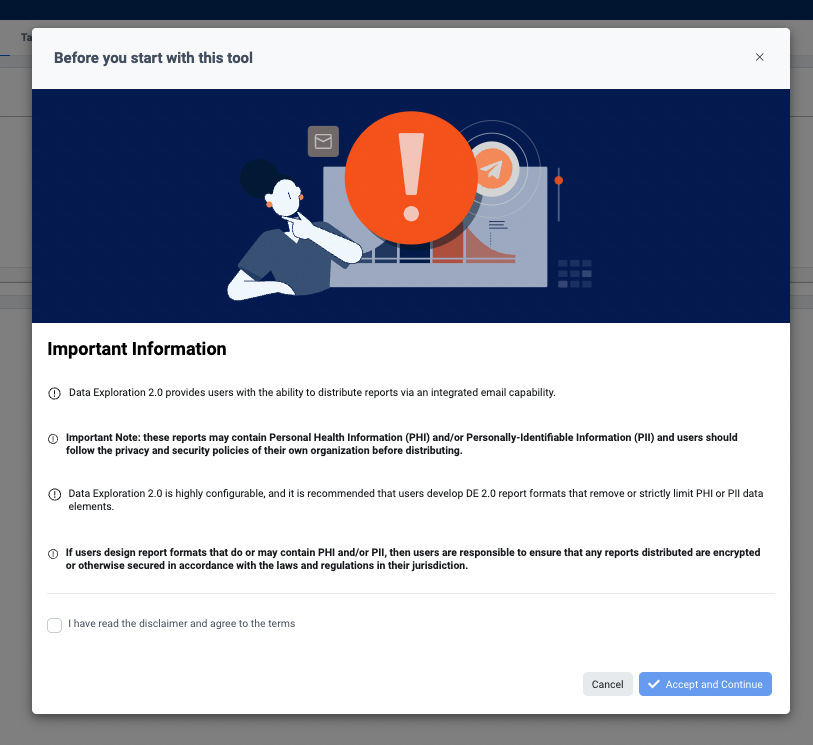The height and width of the screenshot is (745, 813).
Task: Click the Accept and Continue button text
Action: point(714,685)
